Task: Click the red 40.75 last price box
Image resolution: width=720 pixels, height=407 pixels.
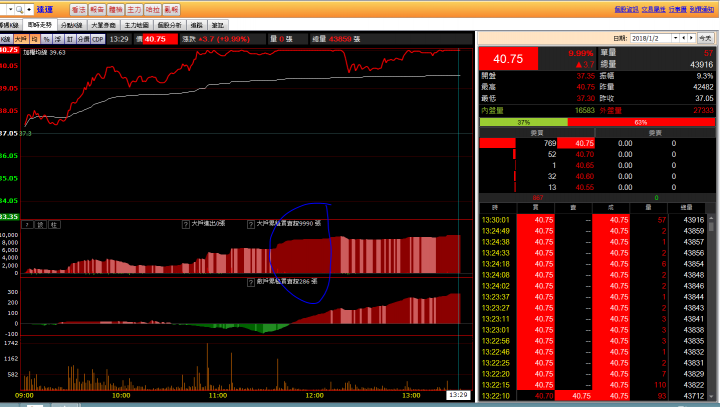Action: click(508, 59)
